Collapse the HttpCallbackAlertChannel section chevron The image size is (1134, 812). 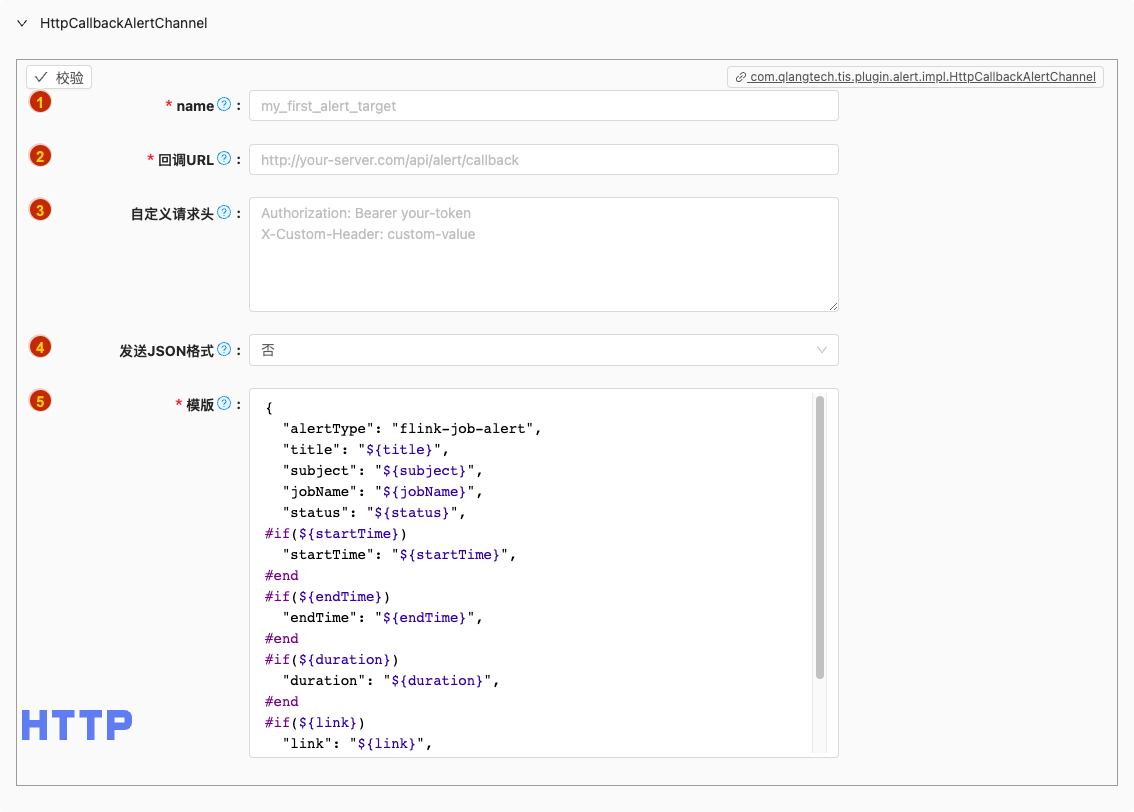click(x=22, y=23)
